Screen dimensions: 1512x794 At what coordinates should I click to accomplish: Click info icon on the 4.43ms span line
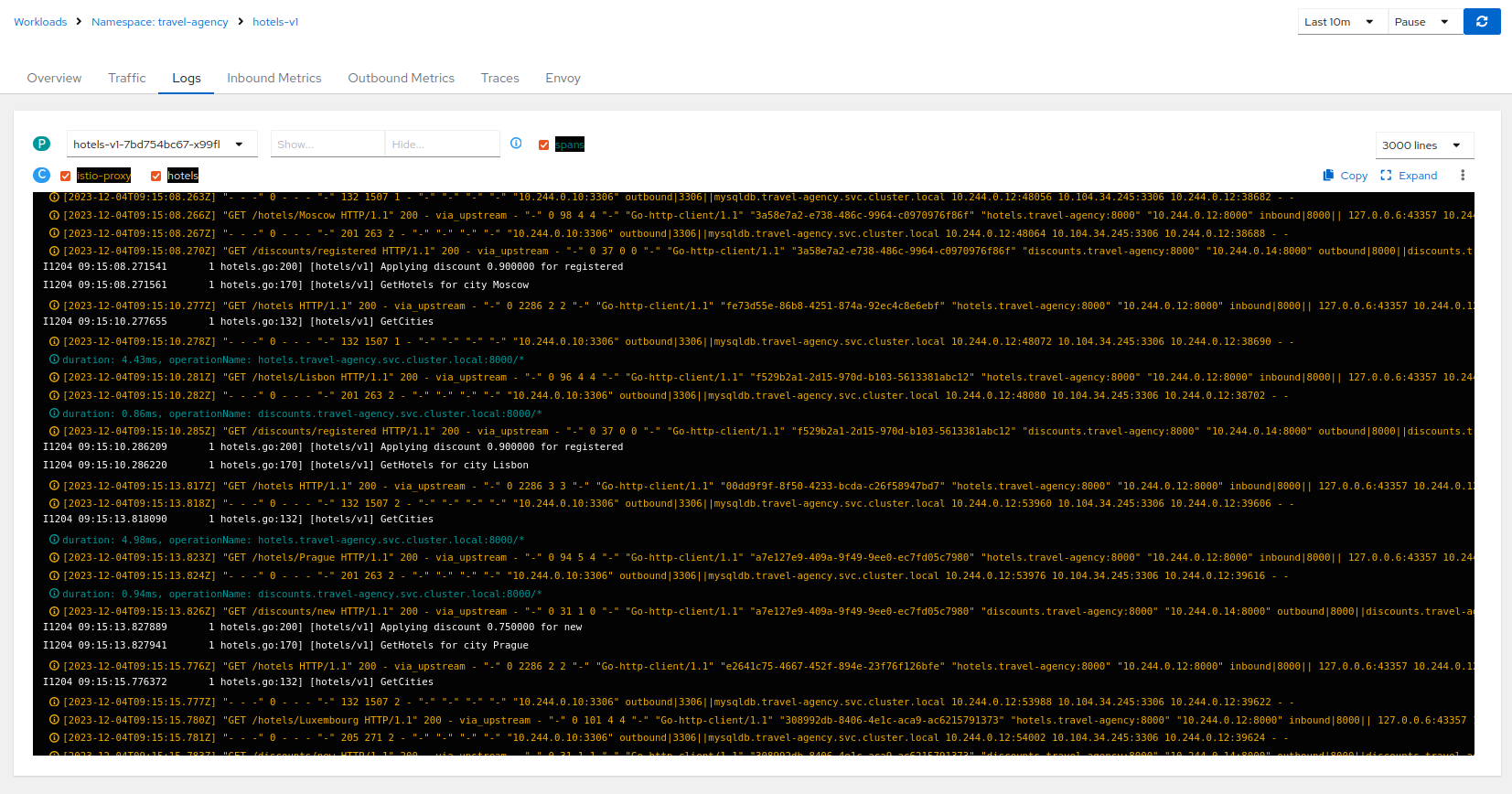coord(54,359)
